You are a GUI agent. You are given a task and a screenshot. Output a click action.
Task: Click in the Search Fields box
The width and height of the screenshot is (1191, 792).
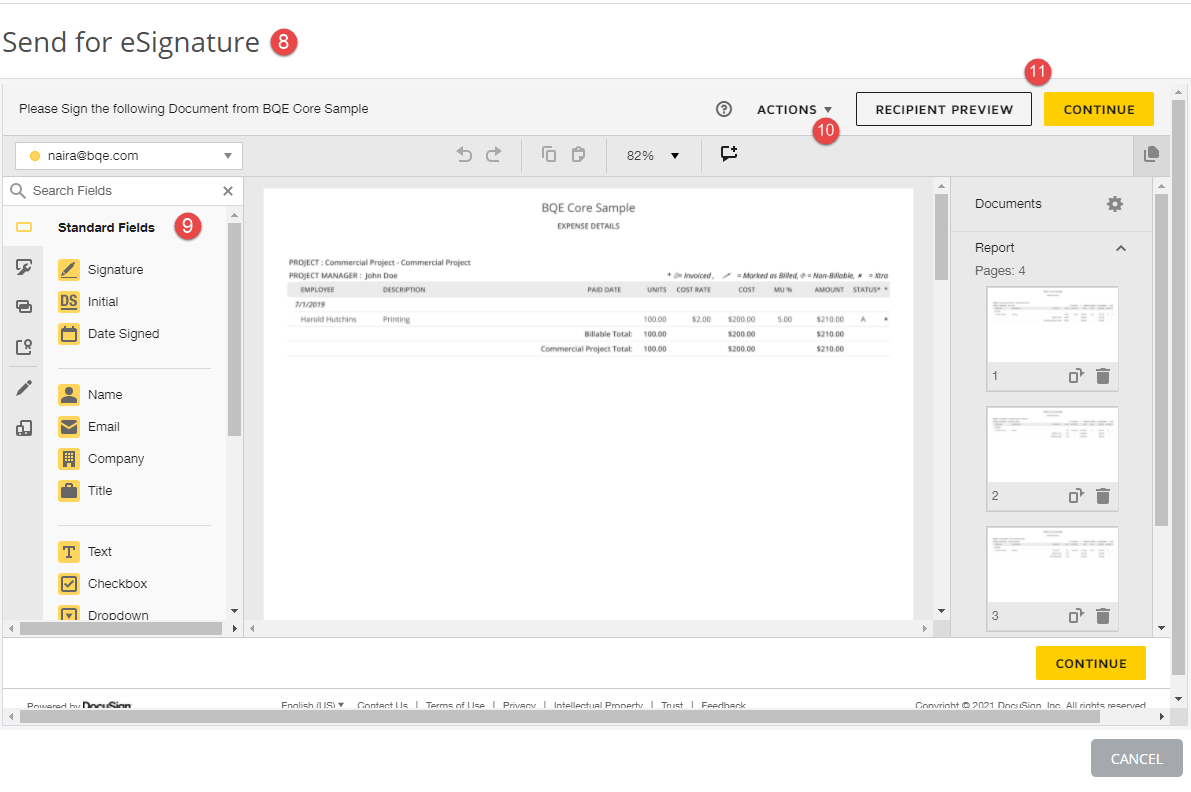122,191
